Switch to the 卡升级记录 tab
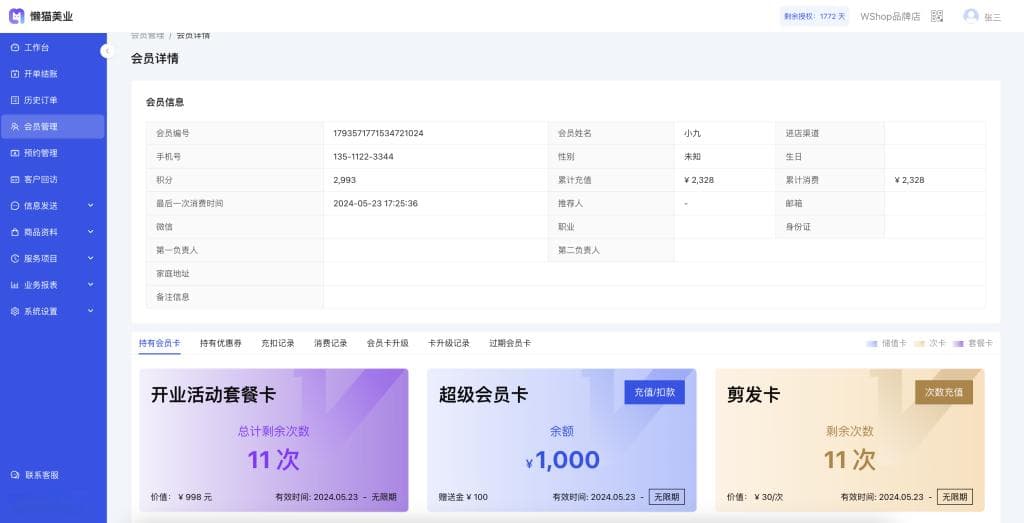Viewport: 1024px width, 523px height. click(449, 343)
